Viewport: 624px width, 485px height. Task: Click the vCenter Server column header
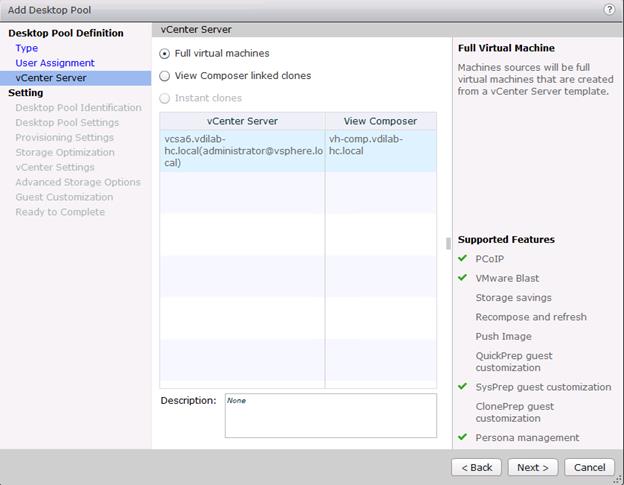point(242,121)
